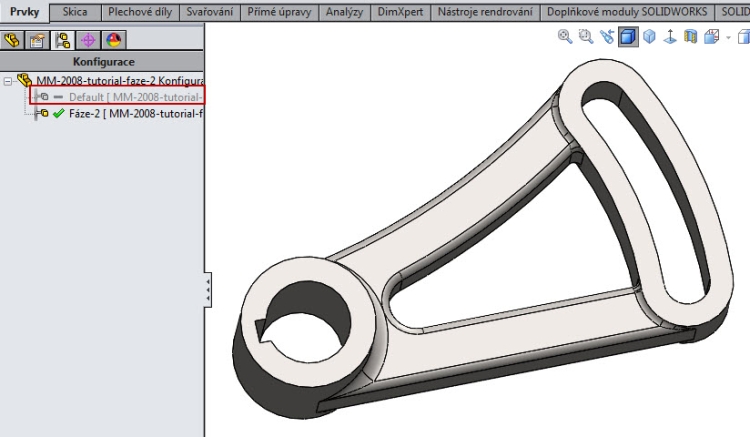Click the Previous View icon
The image size is (750, 437).
point(607,37)
